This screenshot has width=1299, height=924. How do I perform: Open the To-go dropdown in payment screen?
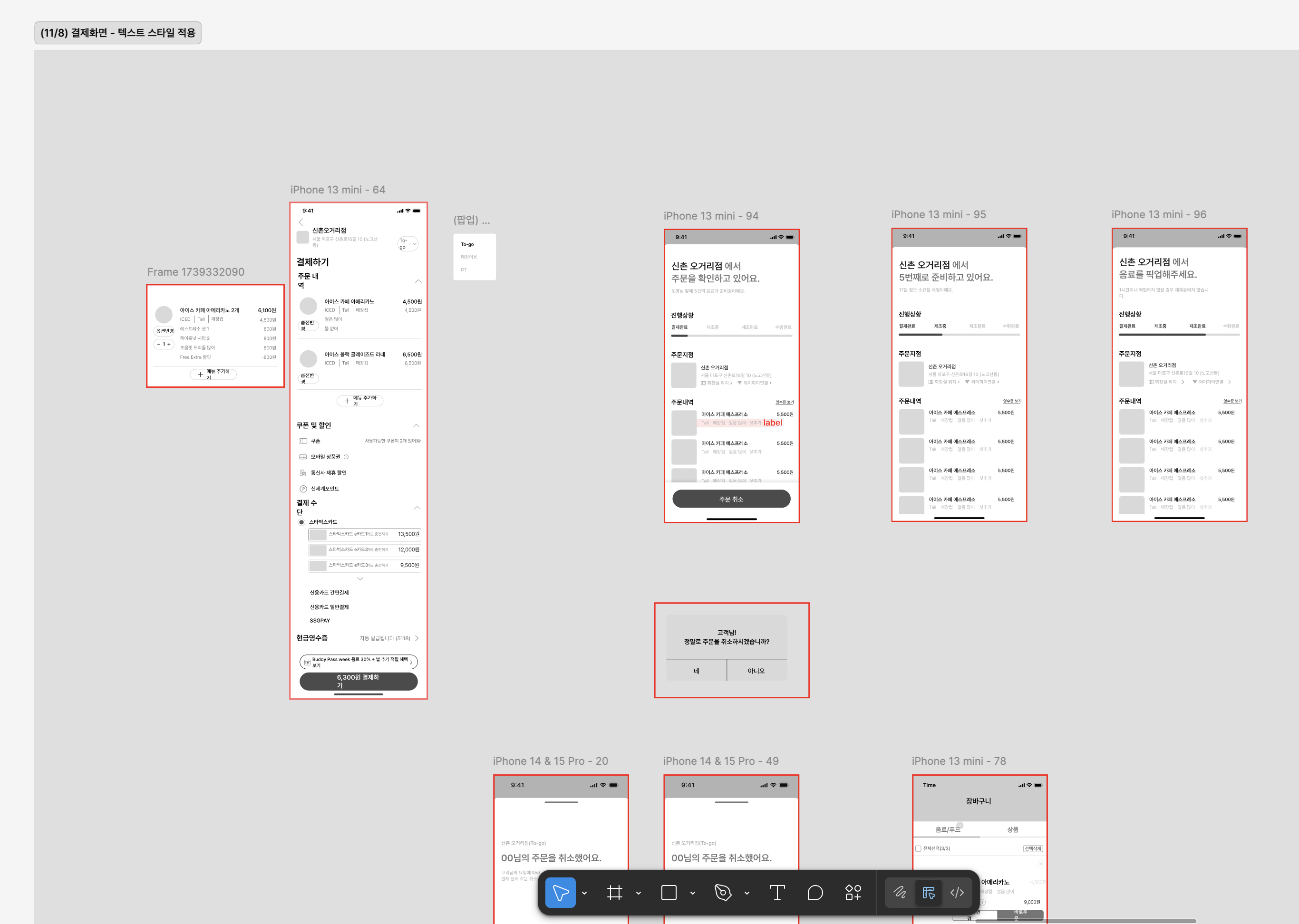pyautogui.click(x=407, y=243)
